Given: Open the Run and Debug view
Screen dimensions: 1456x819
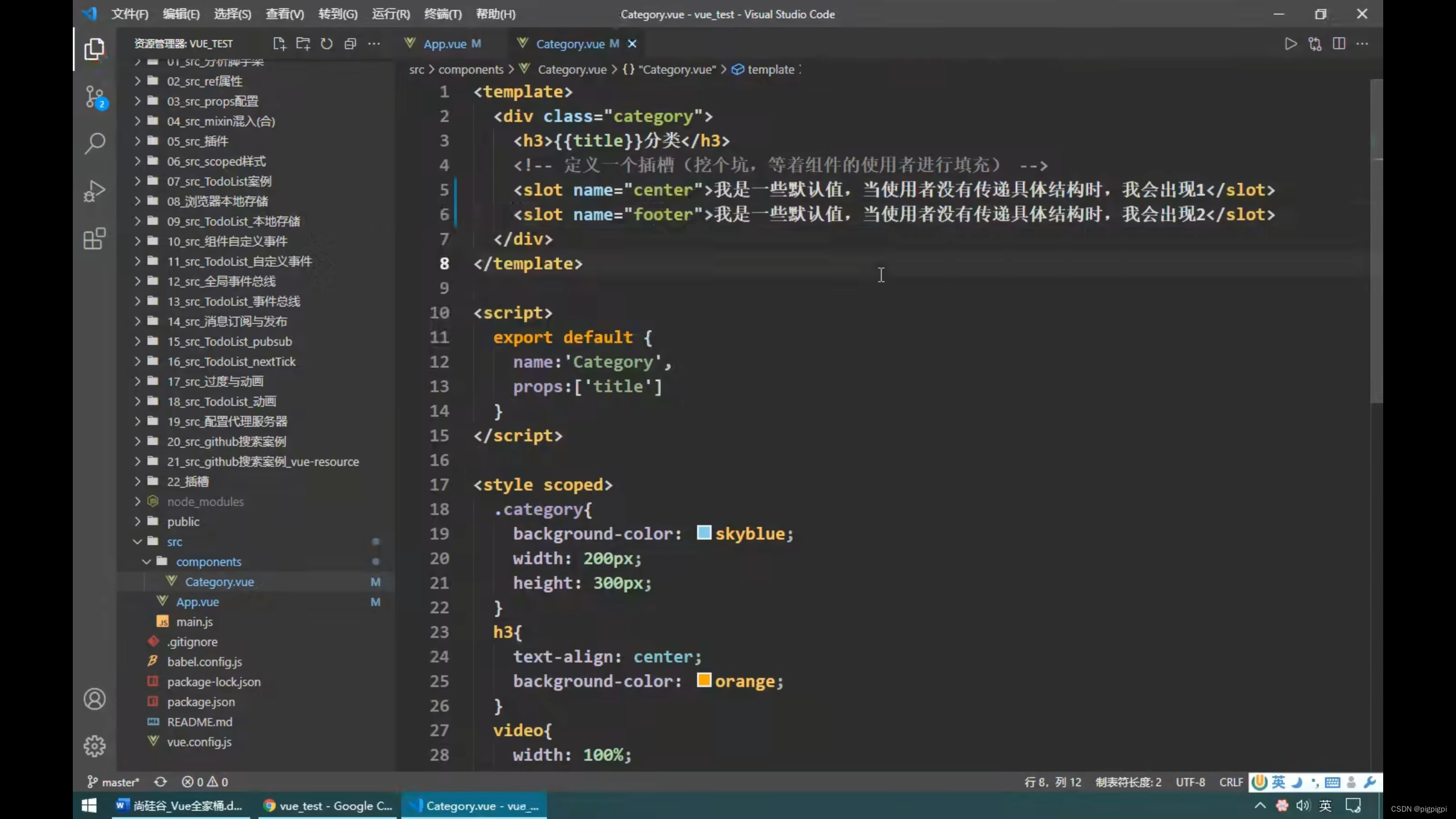Looking at the screenshot, I should [x=94, y=191].
